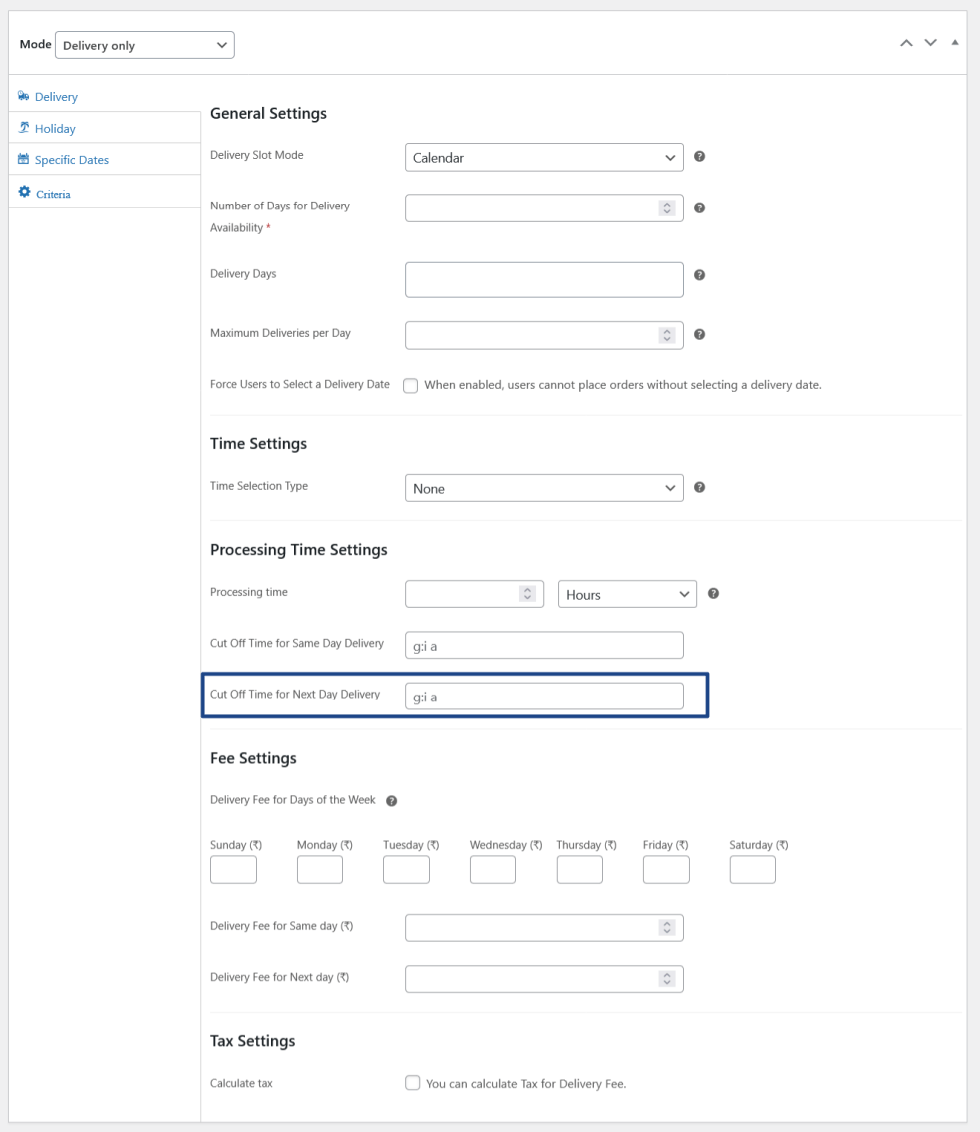Open the Mode dropdown

point(144,45)
